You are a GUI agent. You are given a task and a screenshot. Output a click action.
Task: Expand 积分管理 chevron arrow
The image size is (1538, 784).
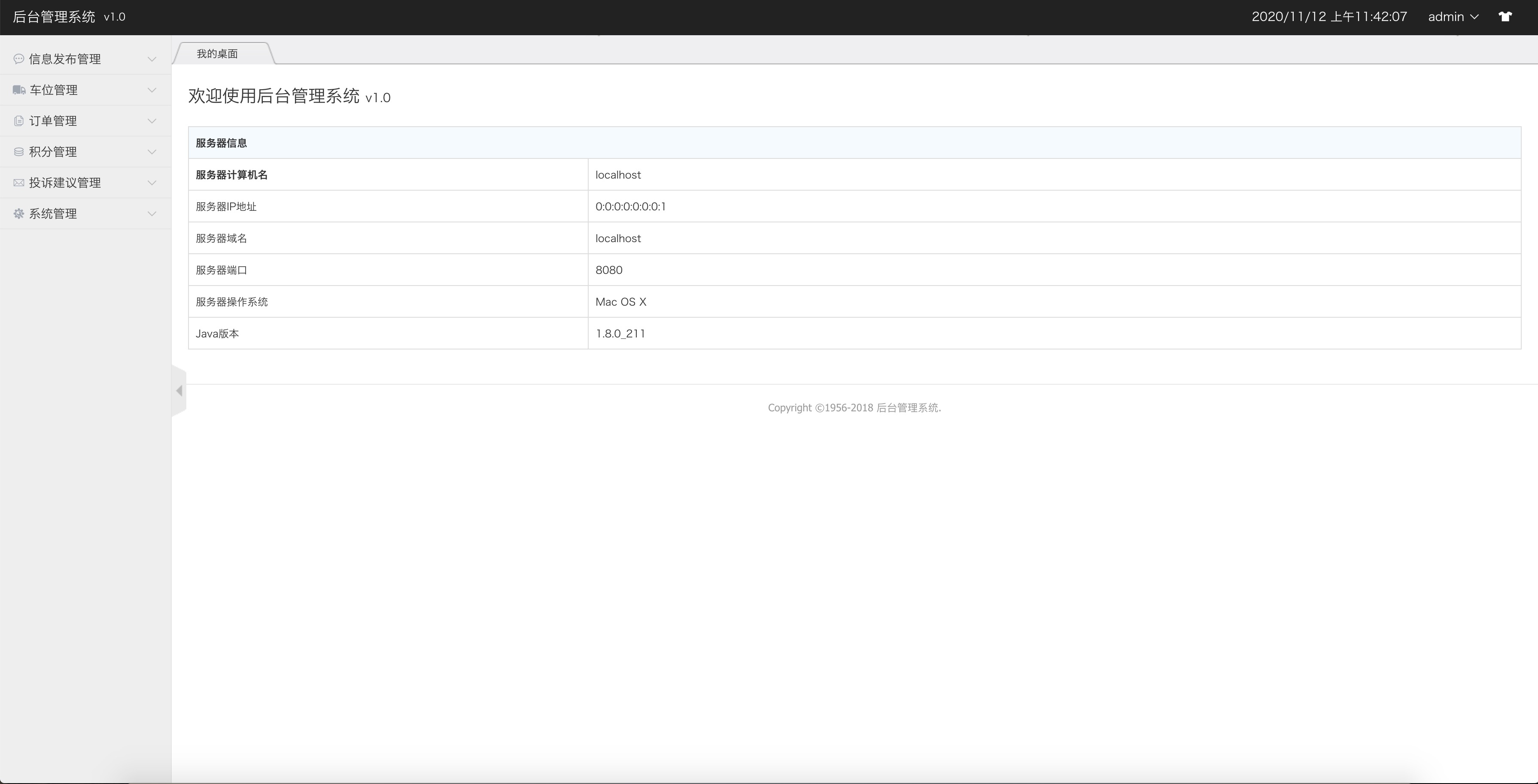click(x=152, y=152)
